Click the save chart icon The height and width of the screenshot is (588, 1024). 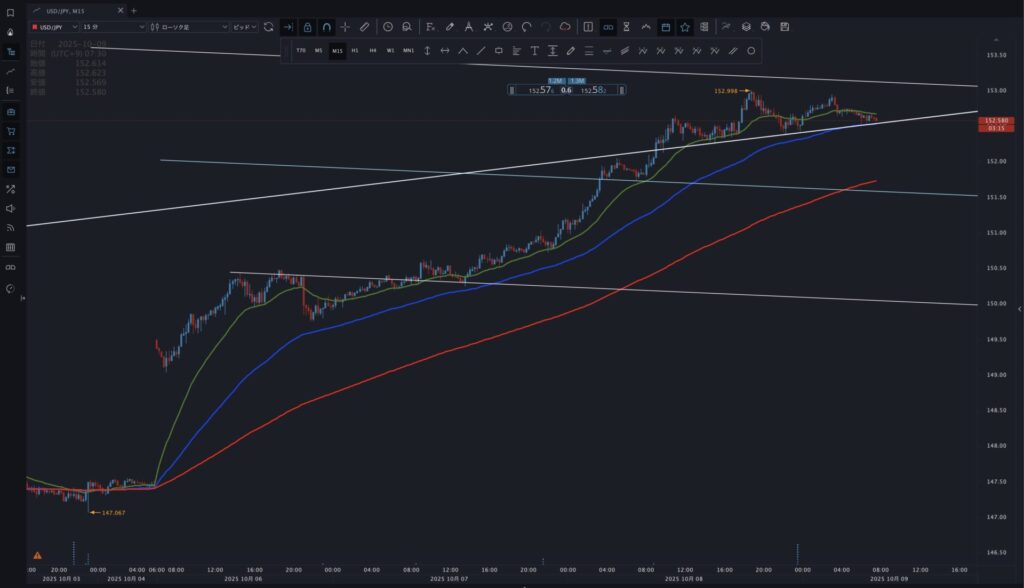784,27
